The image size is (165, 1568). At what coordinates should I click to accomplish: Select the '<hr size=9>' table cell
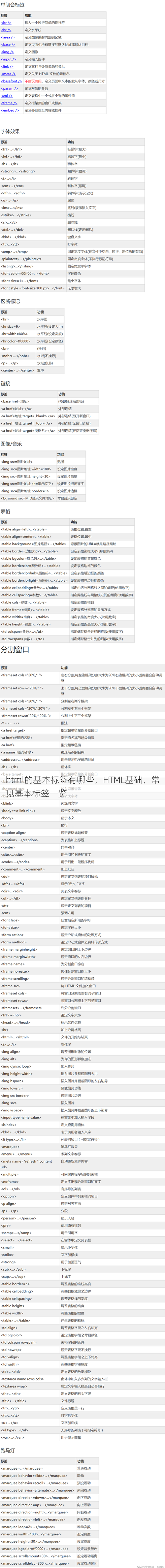point(18,326)
